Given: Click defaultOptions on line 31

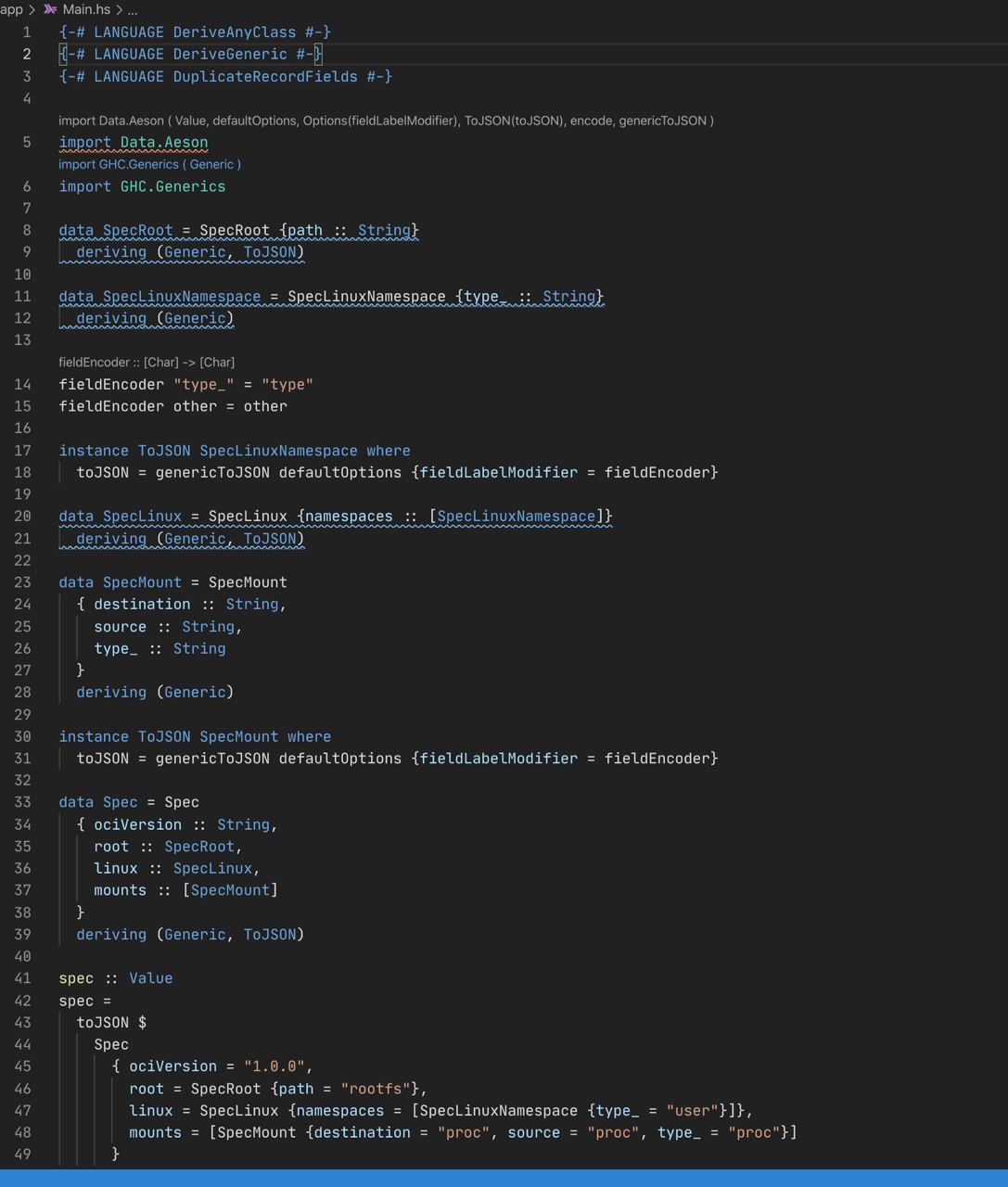Looking at the screenshot, I should (340, 759).
